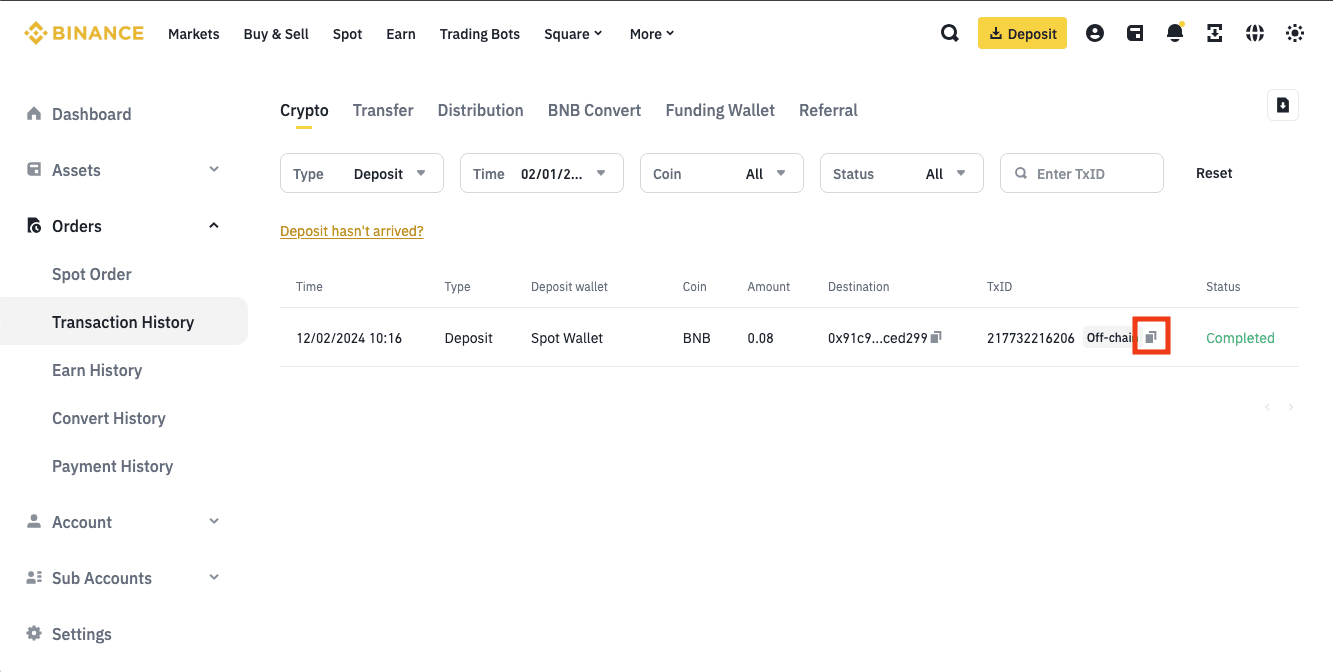Click the Settings gear icon in sidebar
Viewport: 1333px width, 672px height.
pos(34,634)
